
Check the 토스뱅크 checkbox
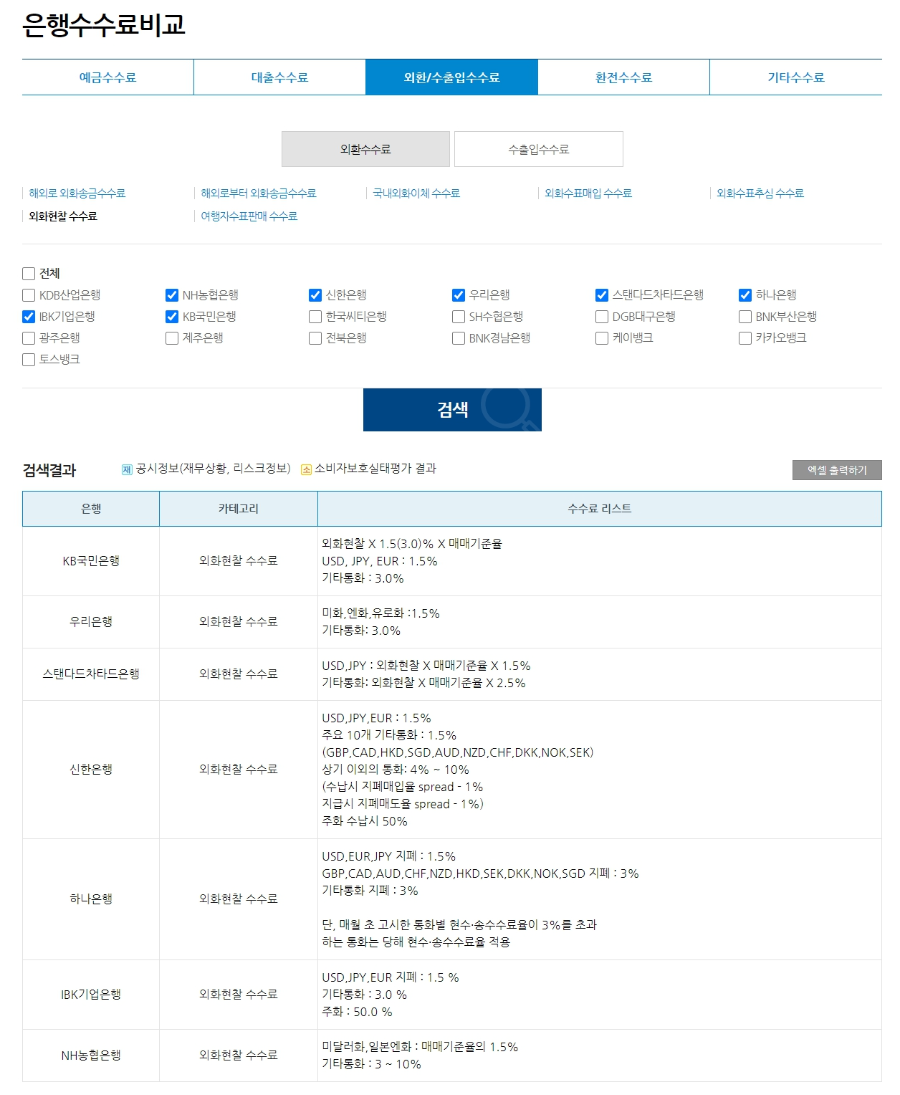click(x=29, y=359)
